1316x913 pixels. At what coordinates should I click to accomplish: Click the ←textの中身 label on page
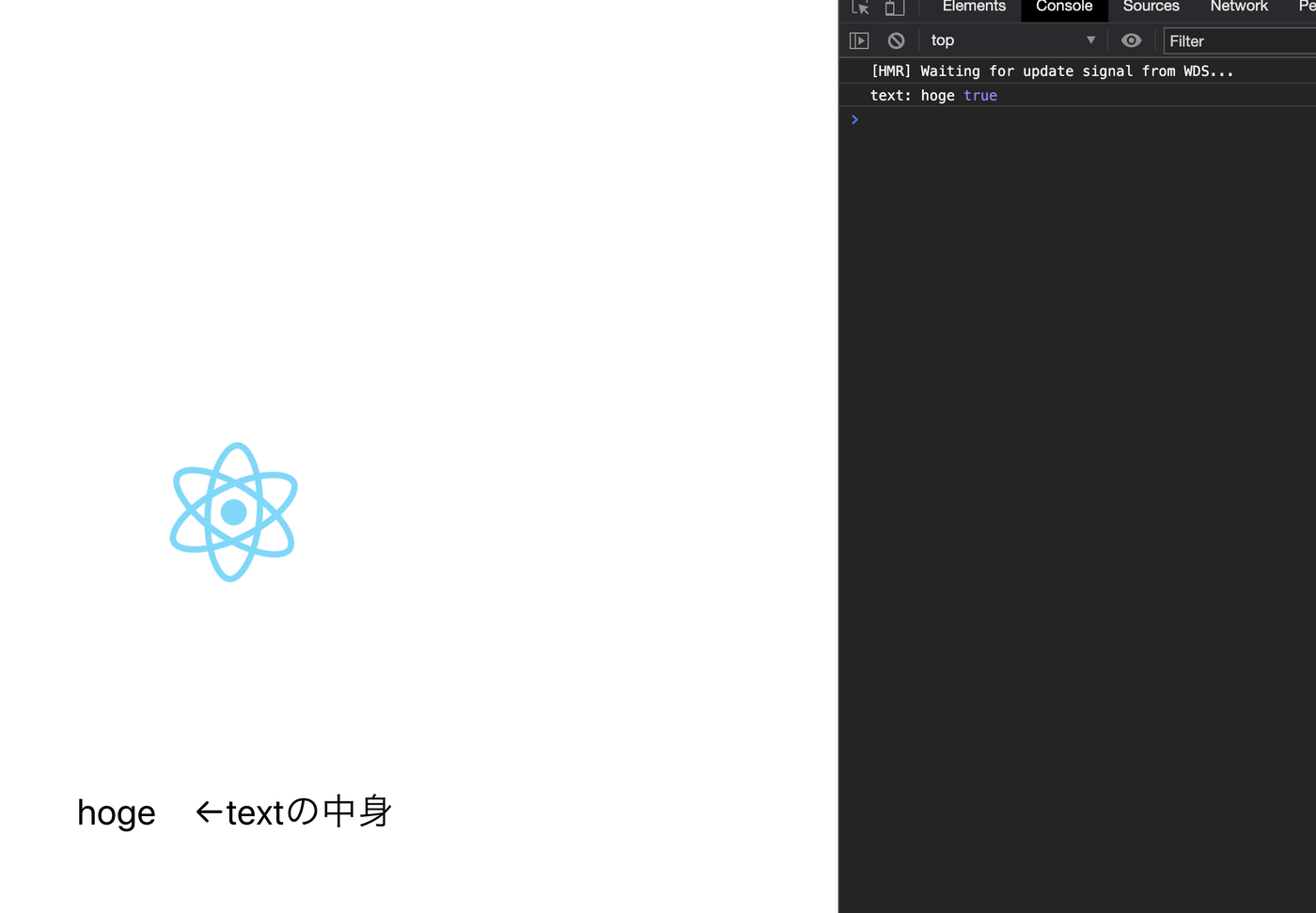pos(294,811)
